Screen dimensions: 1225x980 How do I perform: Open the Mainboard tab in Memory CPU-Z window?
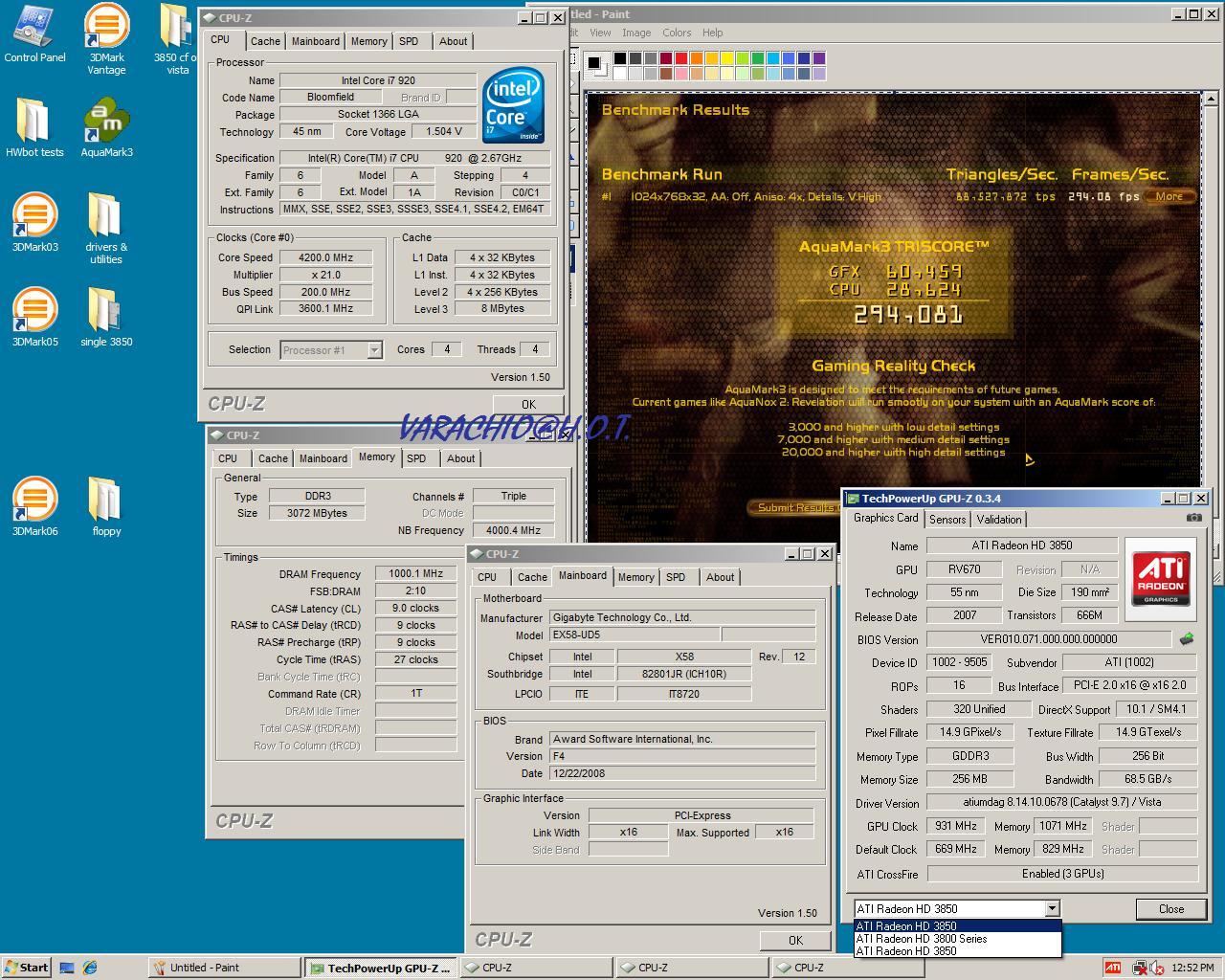[x=323, y=458]
